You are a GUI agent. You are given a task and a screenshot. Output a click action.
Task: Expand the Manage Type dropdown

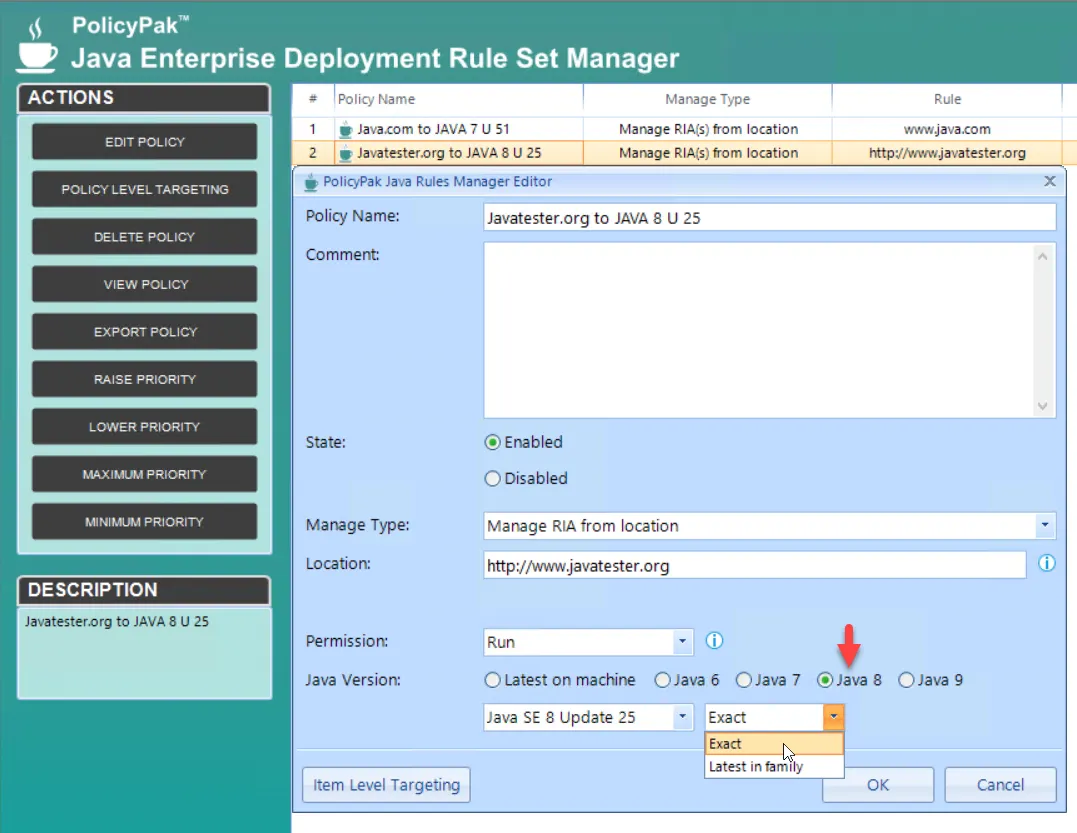tap(1045, 525)
